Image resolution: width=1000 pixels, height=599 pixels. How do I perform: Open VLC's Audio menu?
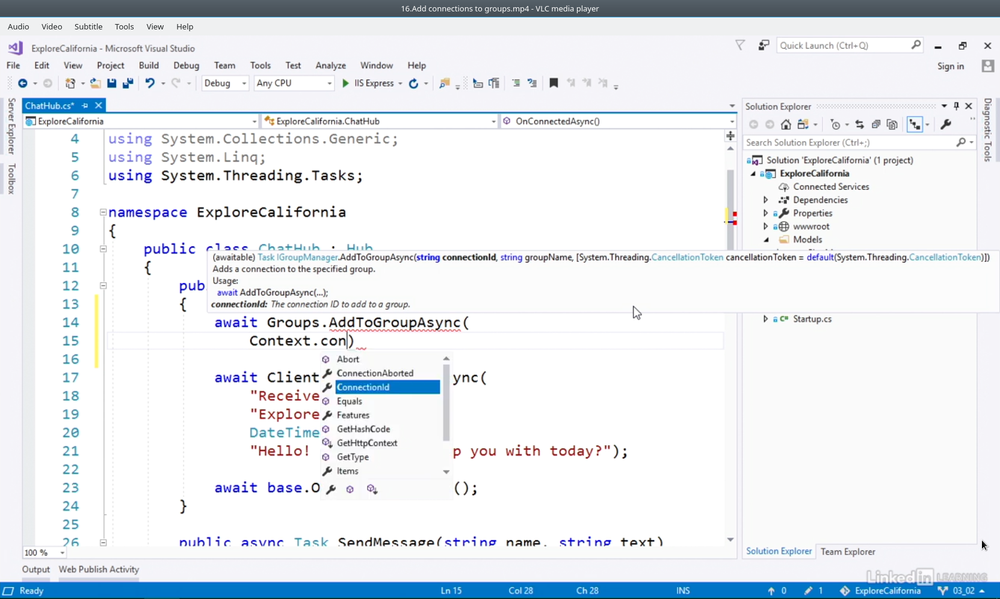(18, 27)
